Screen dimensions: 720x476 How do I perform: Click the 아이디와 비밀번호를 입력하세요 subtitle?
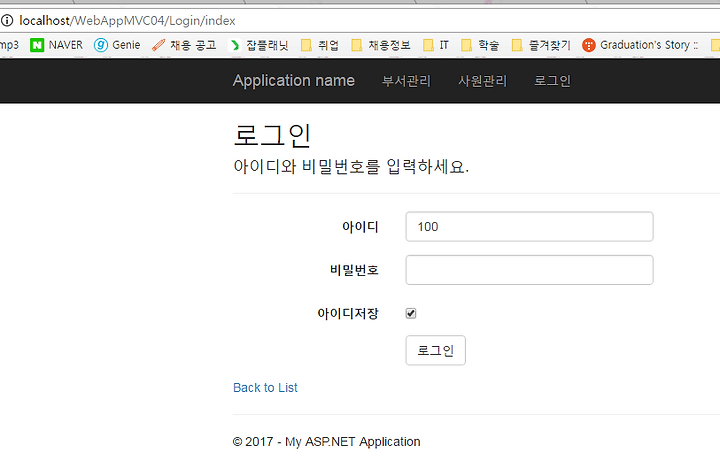[351, 166]
